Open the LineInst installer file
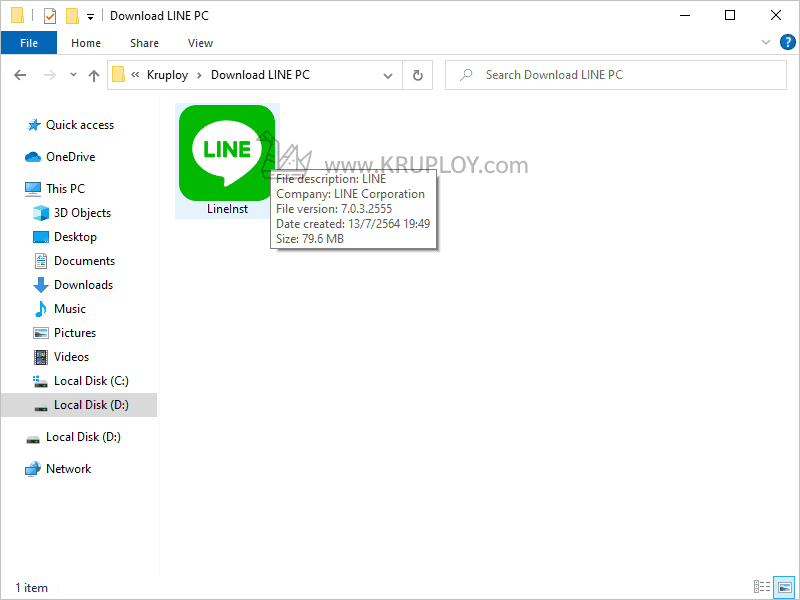Viewport: 800px width, 600px height. click(227, 159)
